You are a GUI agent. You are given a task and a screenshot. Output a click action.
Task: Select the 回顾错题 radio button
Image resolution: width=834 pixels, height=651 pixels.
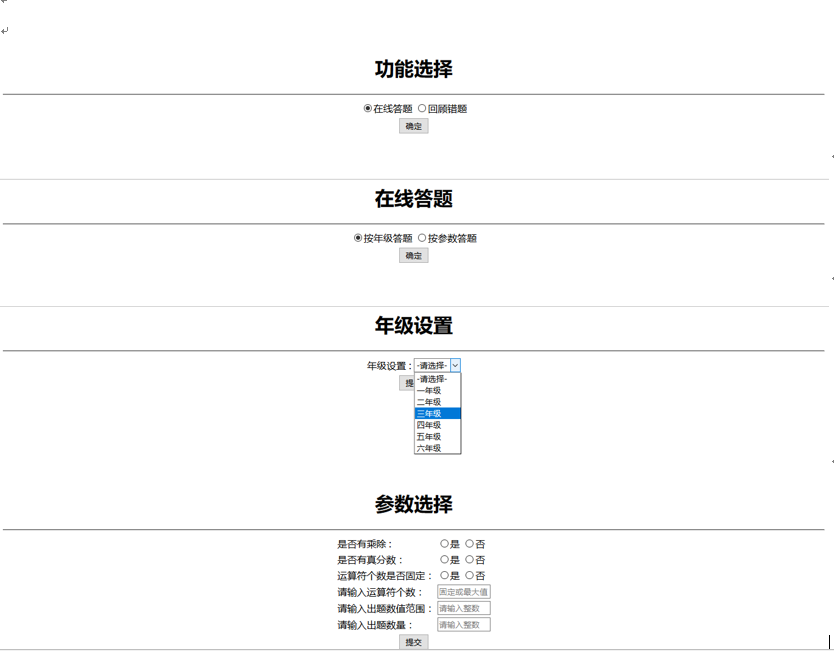[422, 108]
